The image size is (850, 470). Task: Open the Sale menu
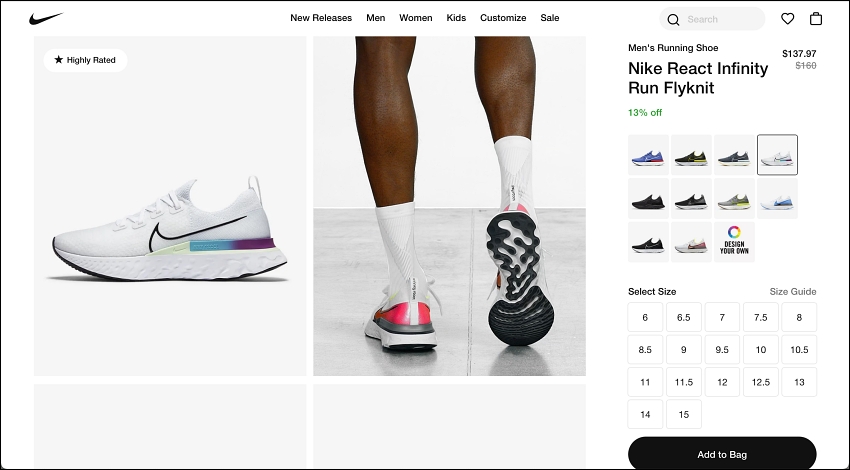point(550,18)
